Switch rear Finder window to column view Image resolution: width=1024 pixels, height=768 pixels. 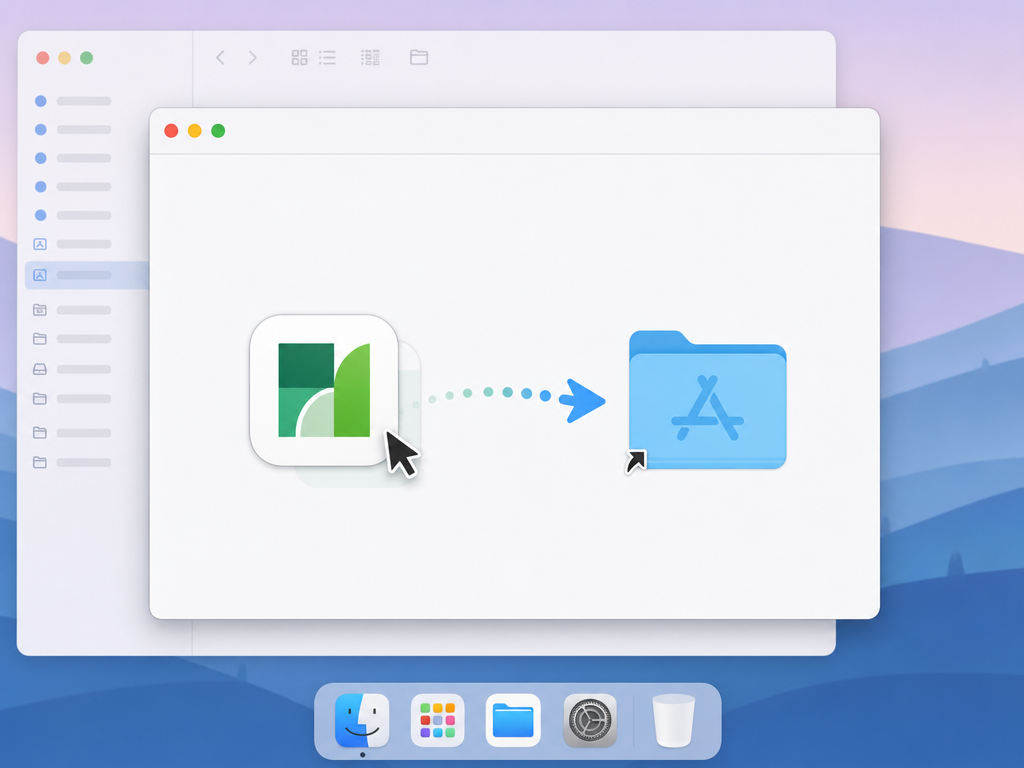(x=370, y=57)
